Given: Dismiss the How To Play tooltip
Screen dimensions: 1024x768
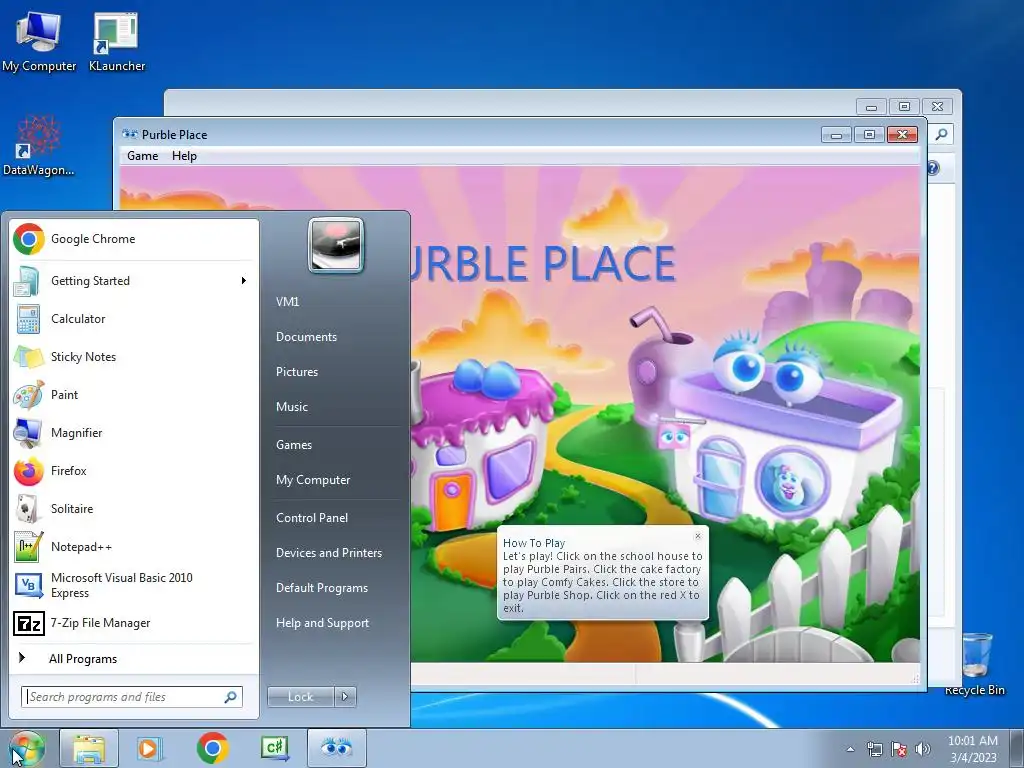Looking at the screenshot, I should click(697, 536).
